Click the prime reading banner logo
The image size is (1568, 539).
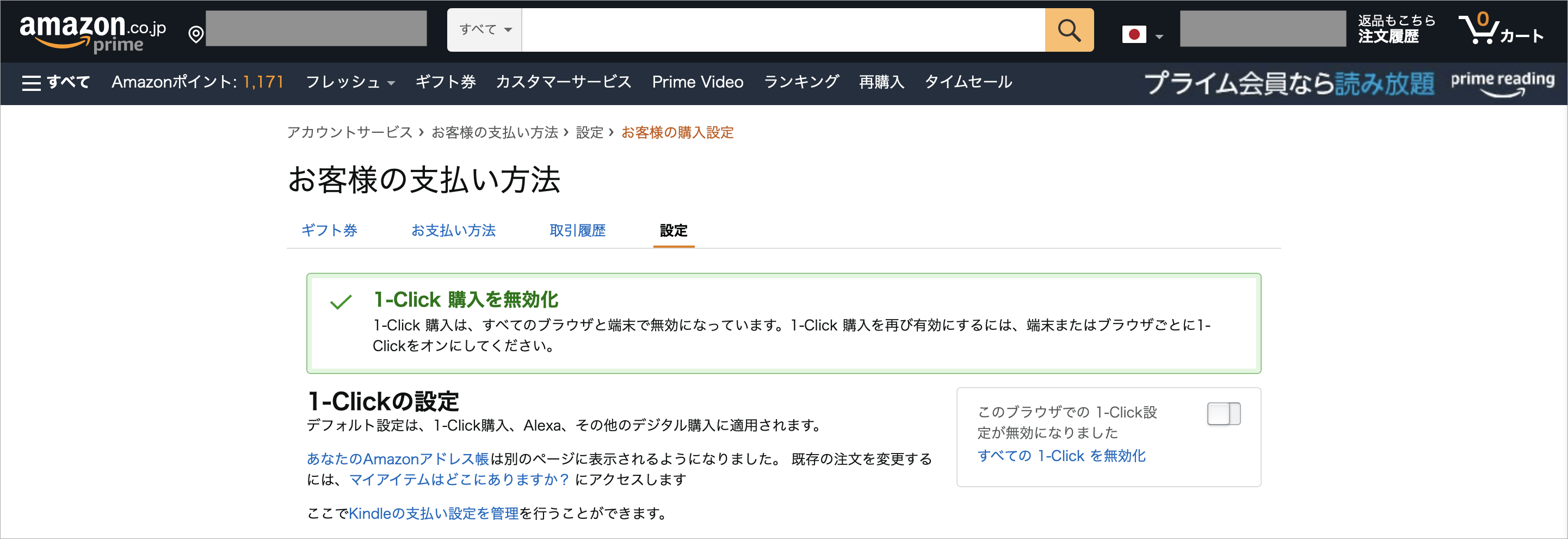tap(1502, 83)
